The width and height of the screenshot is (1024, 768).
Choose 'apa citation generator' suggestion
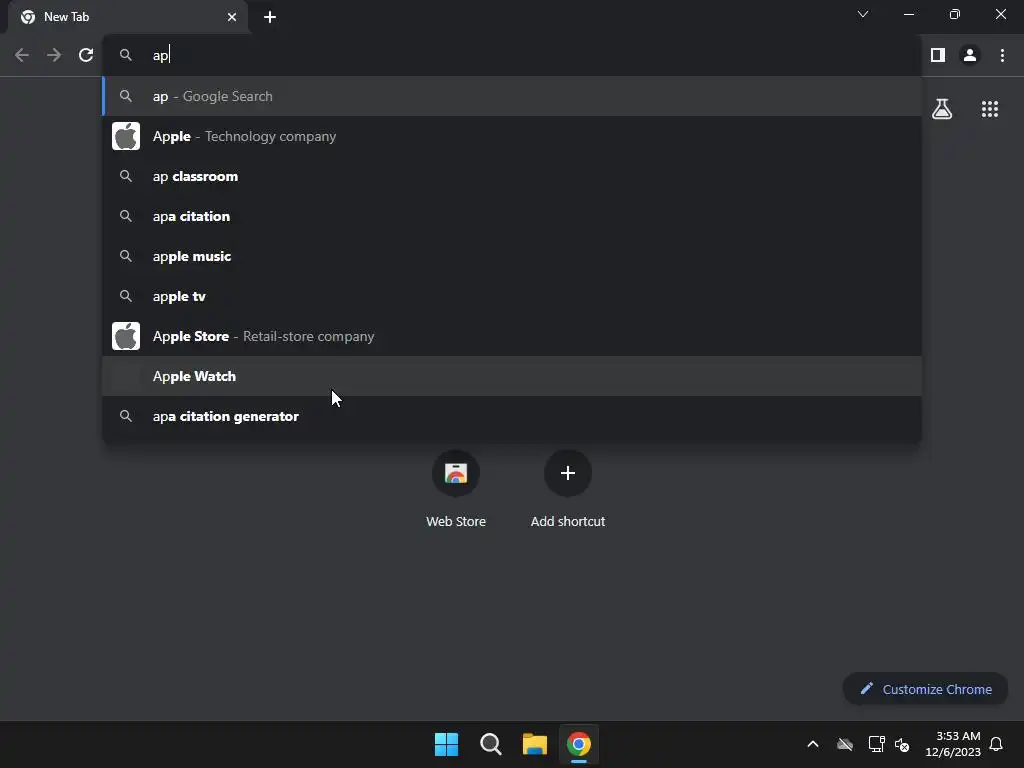click(x=512, y=416)
